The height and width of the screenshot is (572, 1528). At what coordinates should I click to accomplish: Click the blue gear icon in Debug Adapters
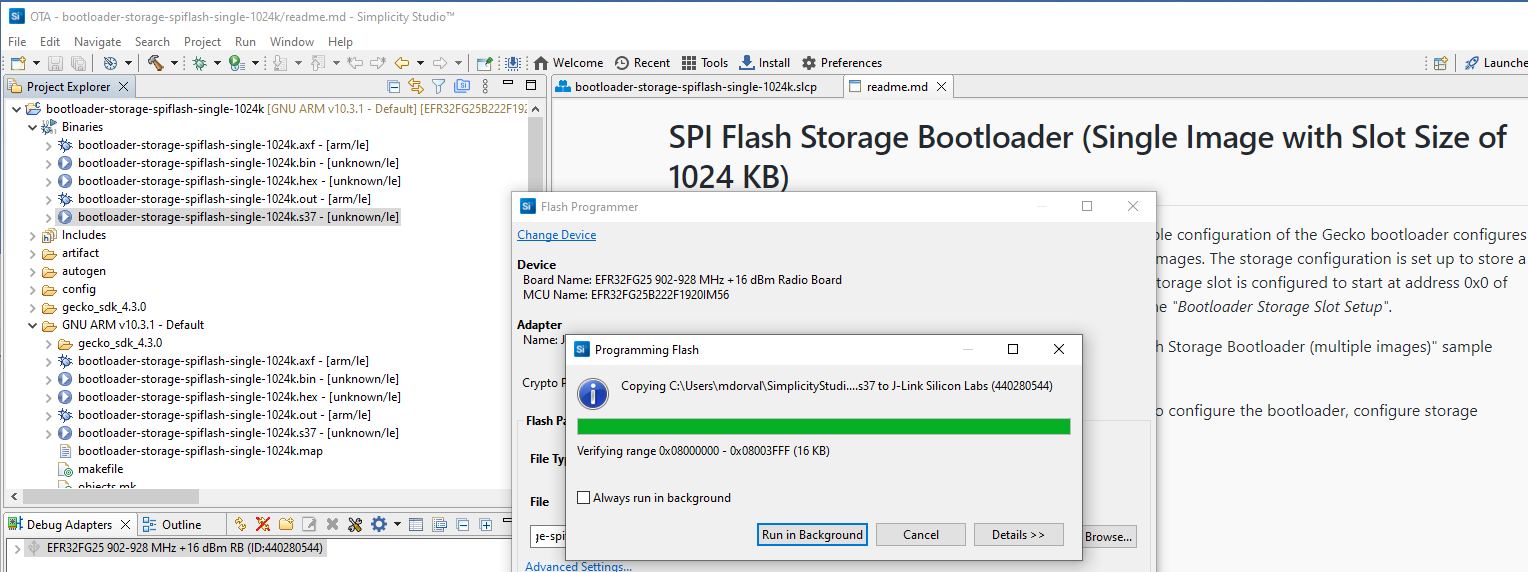point(378,524)
